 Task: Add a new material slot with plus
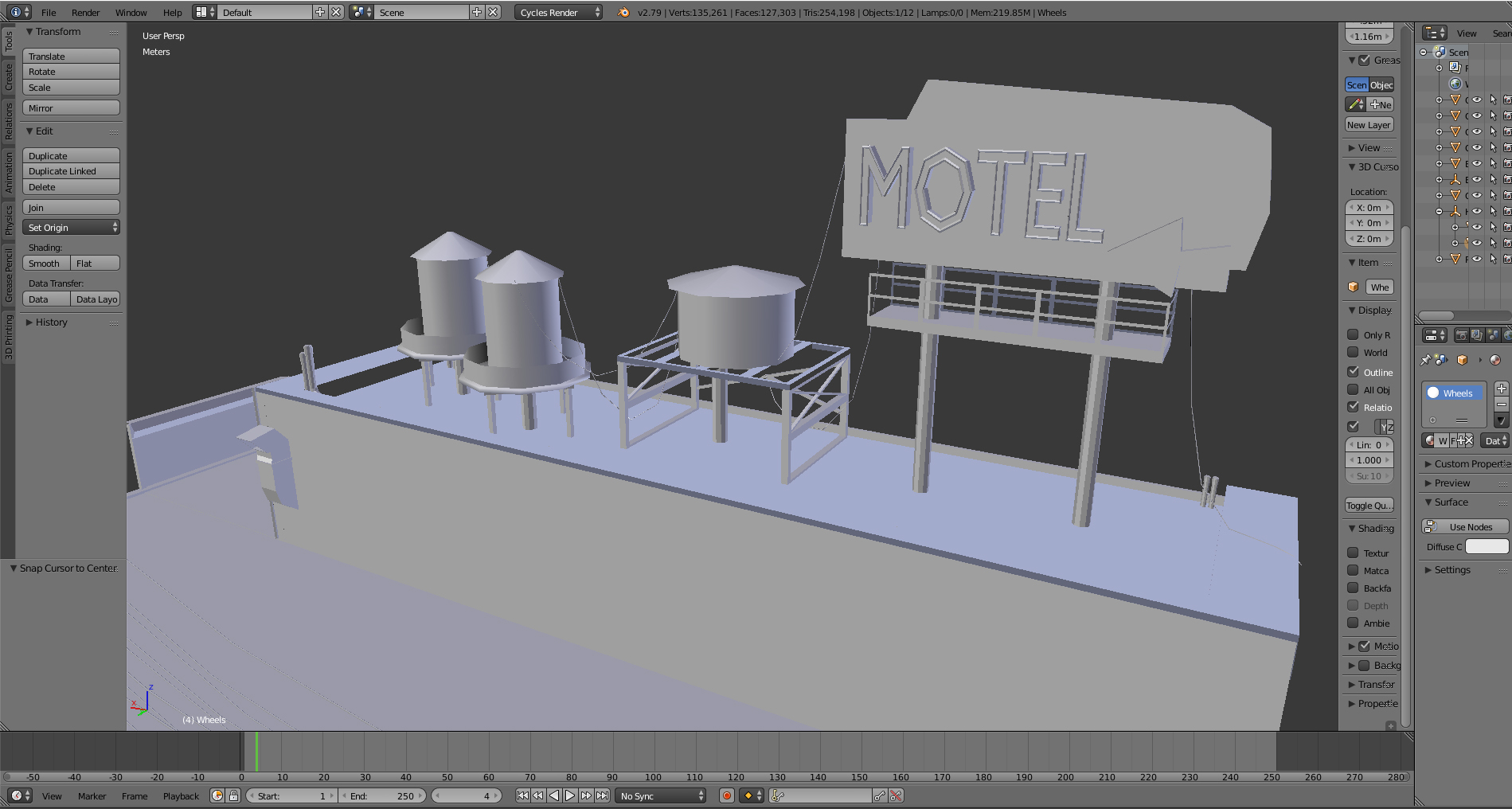1501,389
